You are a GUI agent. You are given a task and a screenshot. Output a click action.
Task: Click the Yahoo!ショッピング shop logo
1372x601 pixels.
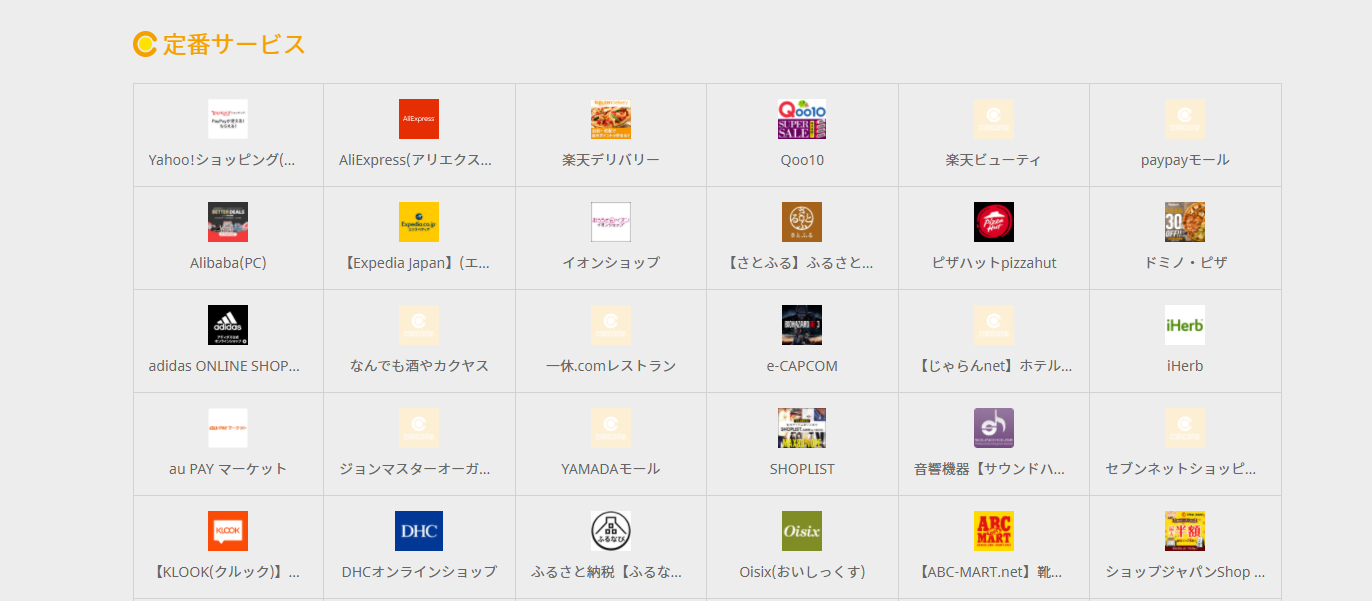click(228, 119)
